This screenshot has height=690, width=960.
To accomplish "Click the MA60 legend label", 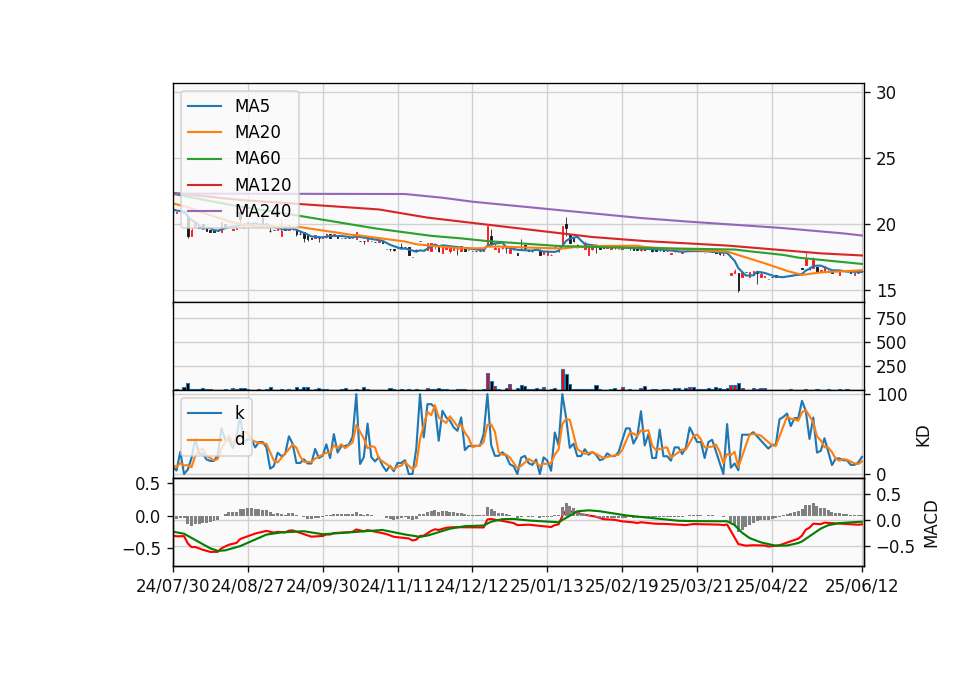I will [x=257, y=159].
